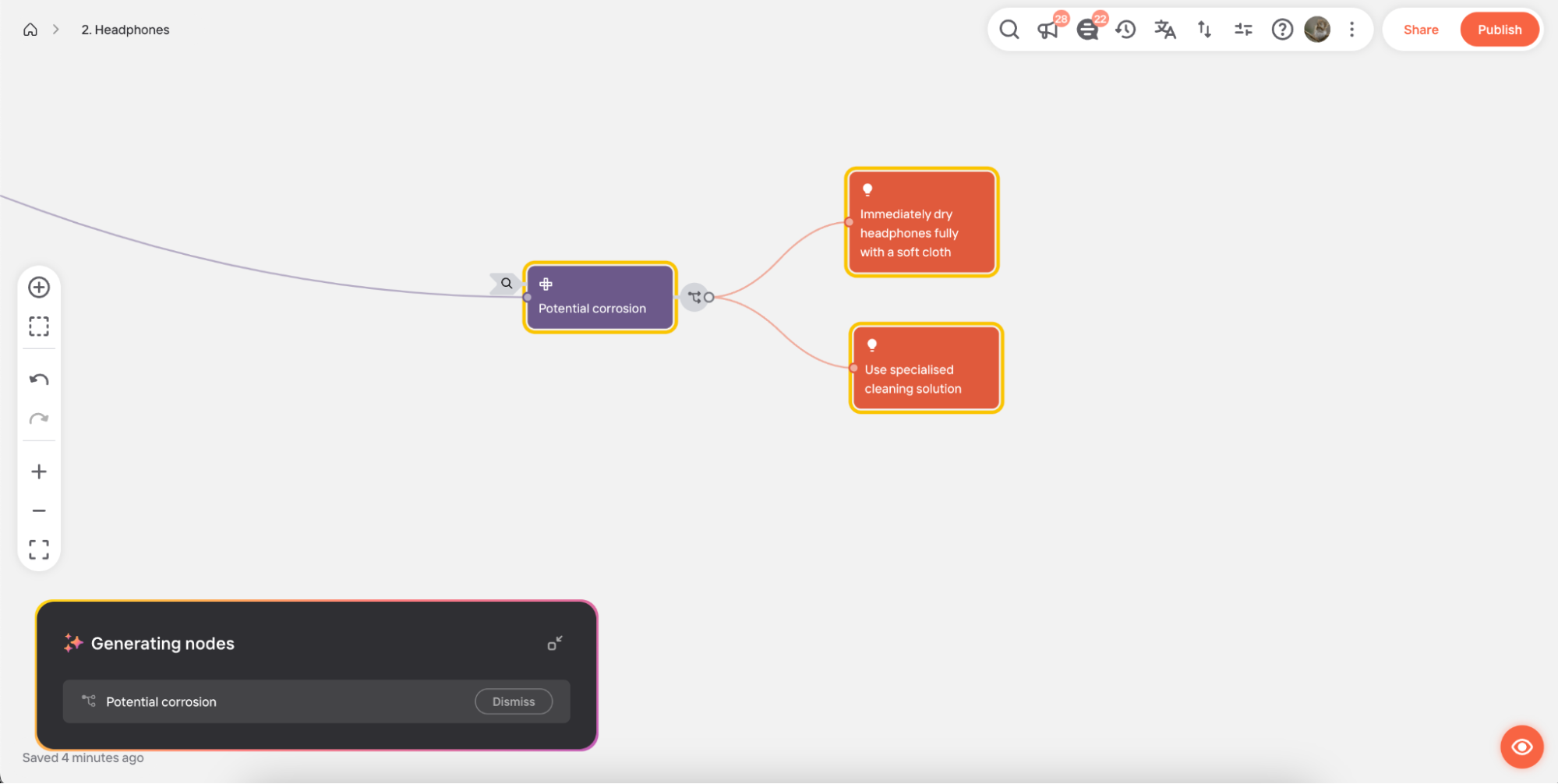Click the Potential corrosion row in Generating nodes

pyautogui.click(x=316, y=701)
